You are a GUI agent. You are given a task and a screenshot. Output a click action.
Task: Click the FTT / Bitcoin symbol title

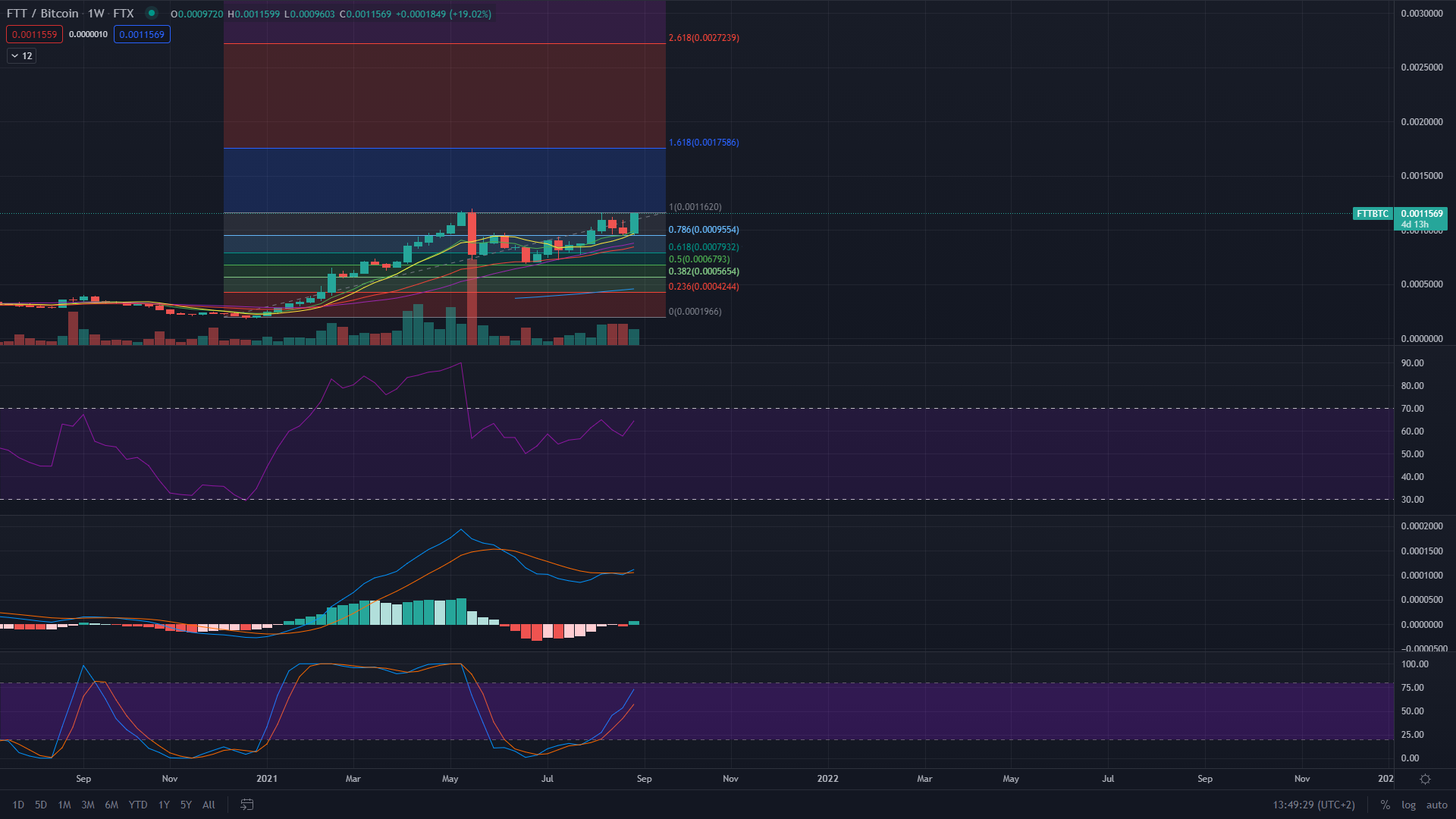(x=42, y=13)
